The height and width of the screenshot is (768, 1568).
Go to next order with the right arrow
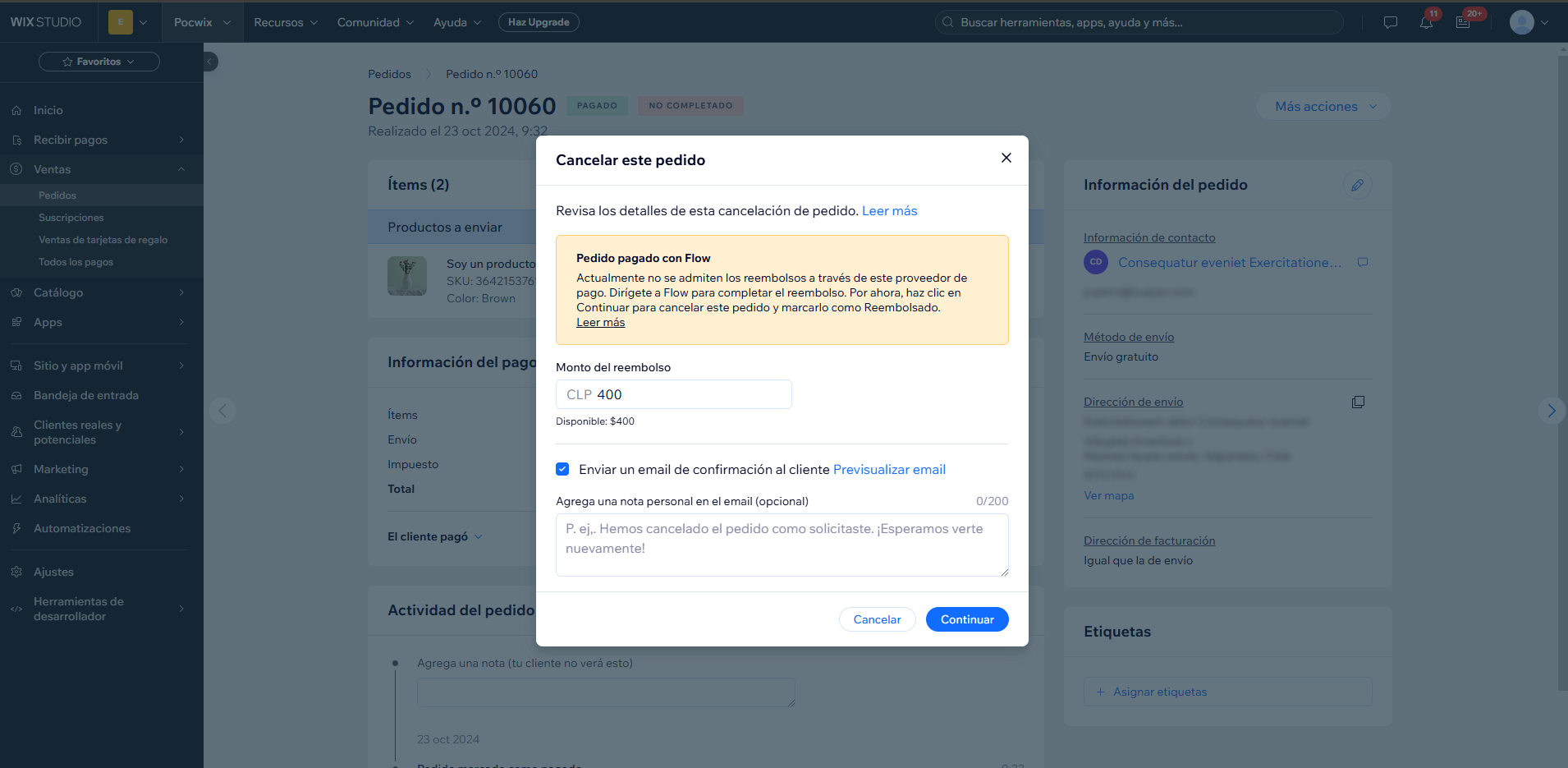(1551, 411)
